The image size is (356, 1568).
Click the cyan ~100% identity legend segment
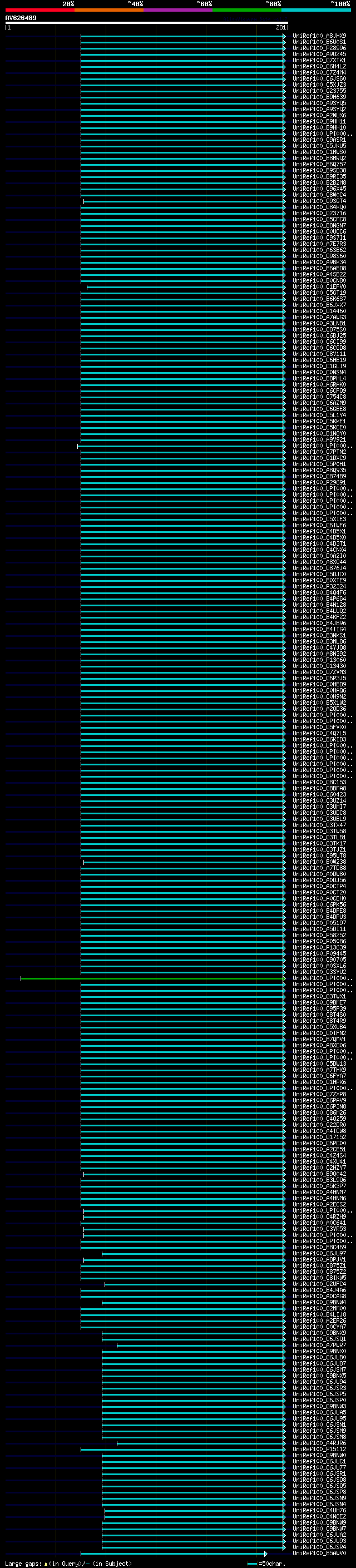click(x=317, y=10)
